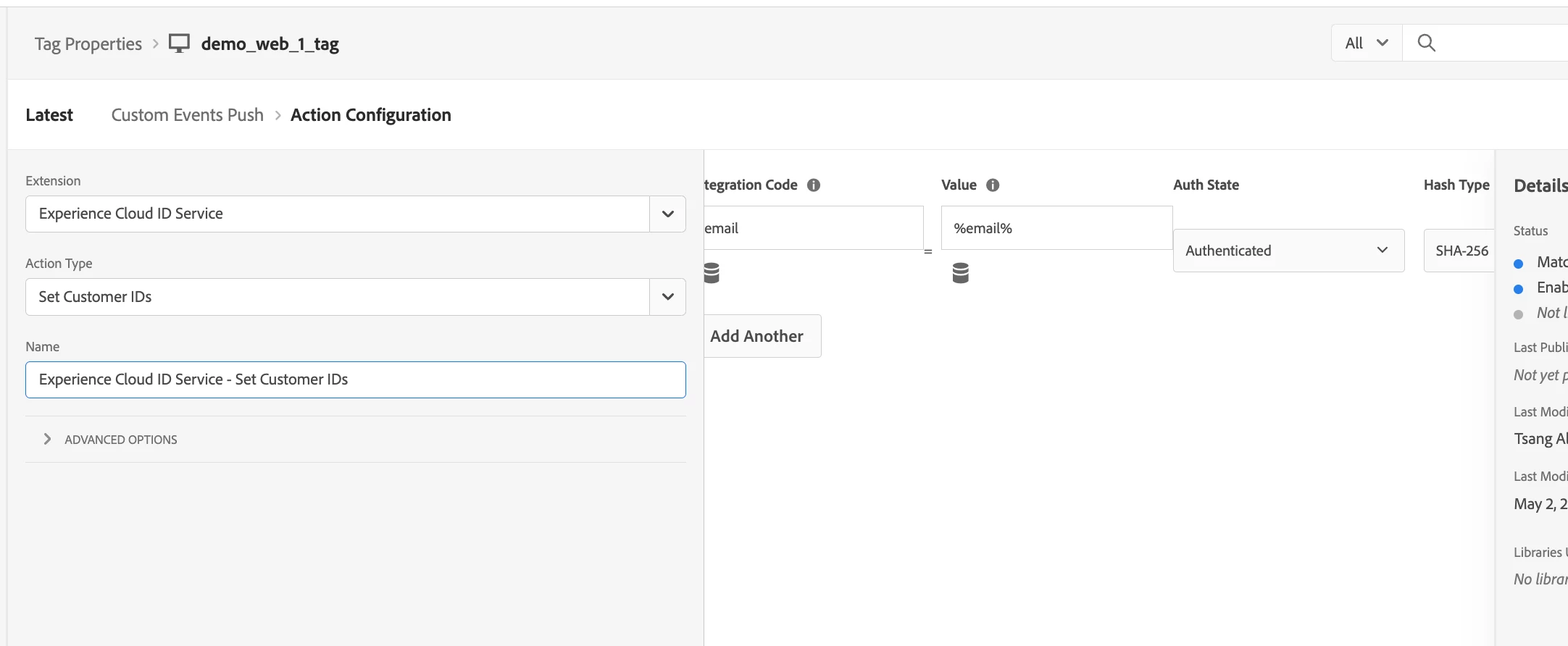Click the search magnifier icon
Screen dimensions: 1568x646
[x=1426, y=43]
